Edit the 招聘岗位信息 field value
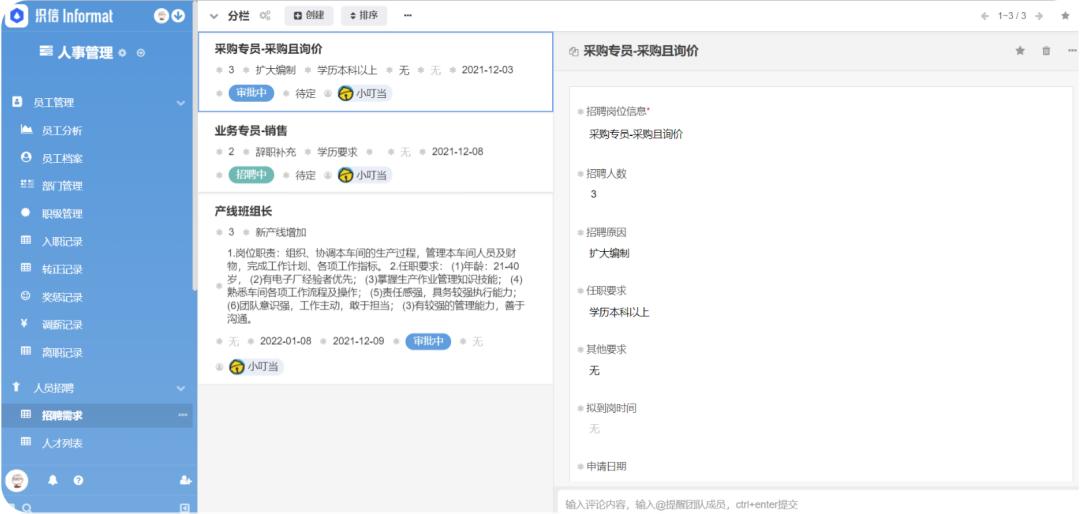 [636, 135]
